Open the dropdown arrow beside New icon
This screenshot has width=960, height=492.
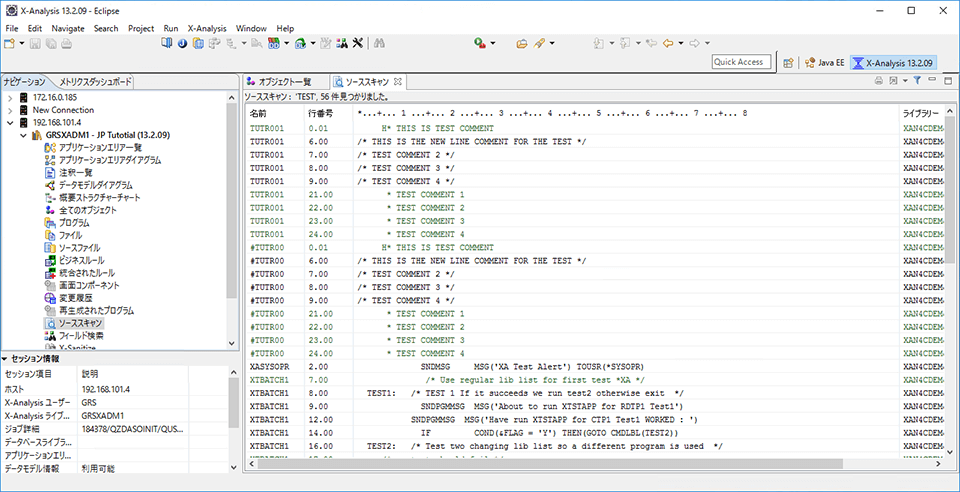coord(22,43)
